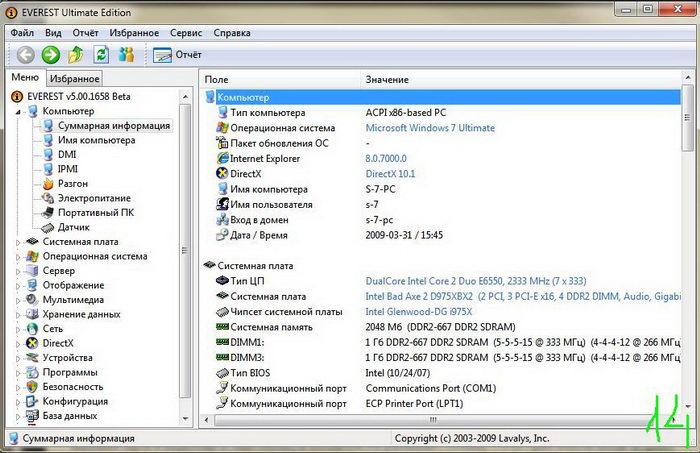This screenshot has width=700, height=453.
Task: Open the Справка menu
Action: click(x=232, y=33)
